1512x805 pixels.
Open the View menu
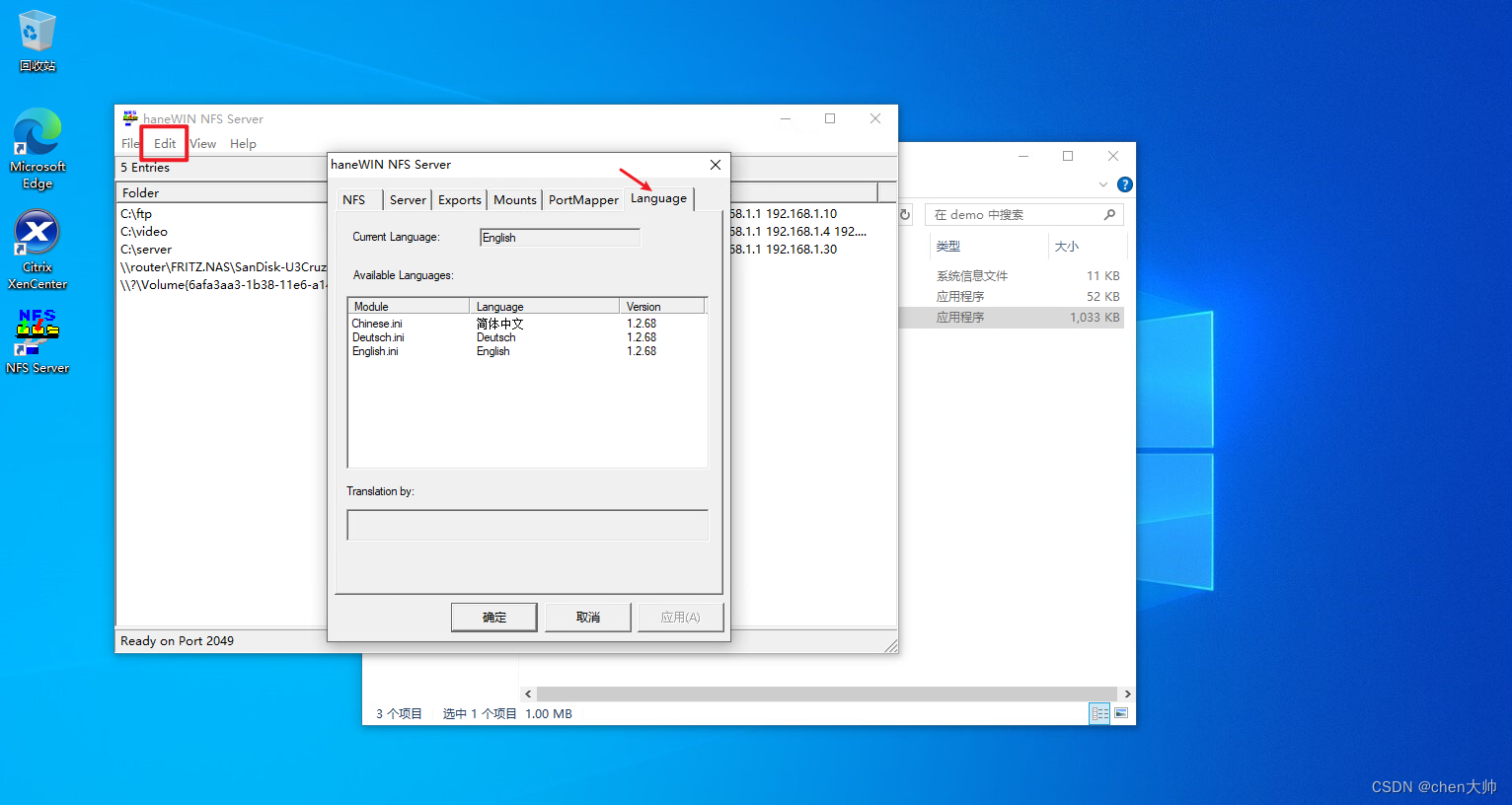[x=203, y=144]
